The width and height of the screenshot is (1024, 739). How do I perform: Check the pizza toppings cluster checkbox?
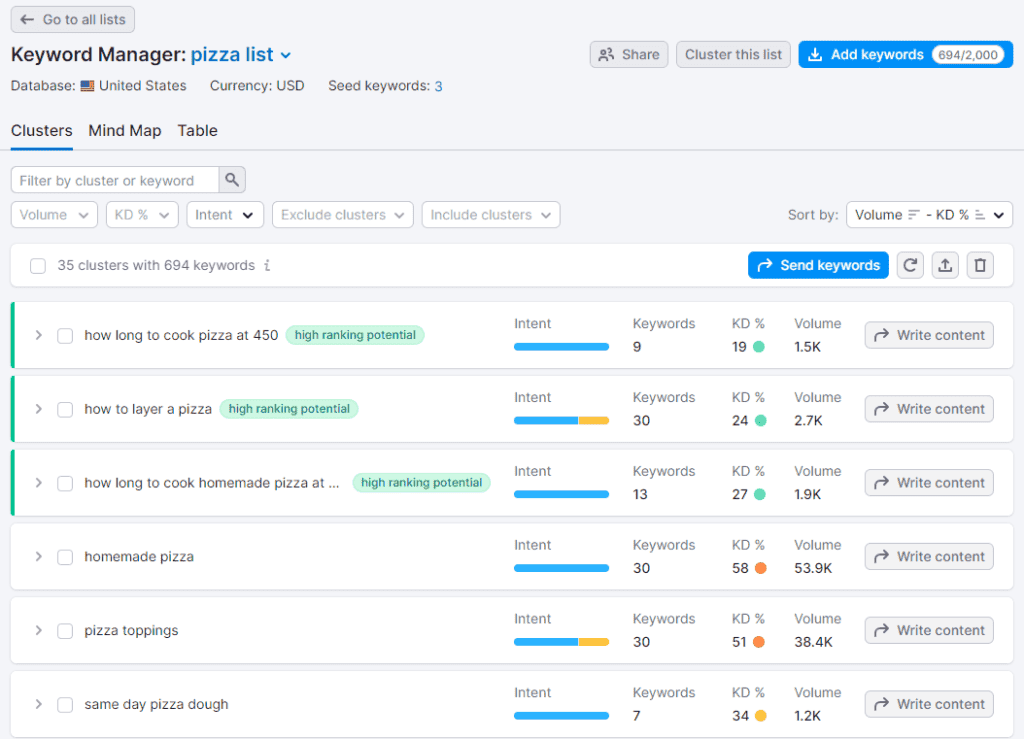65,630
